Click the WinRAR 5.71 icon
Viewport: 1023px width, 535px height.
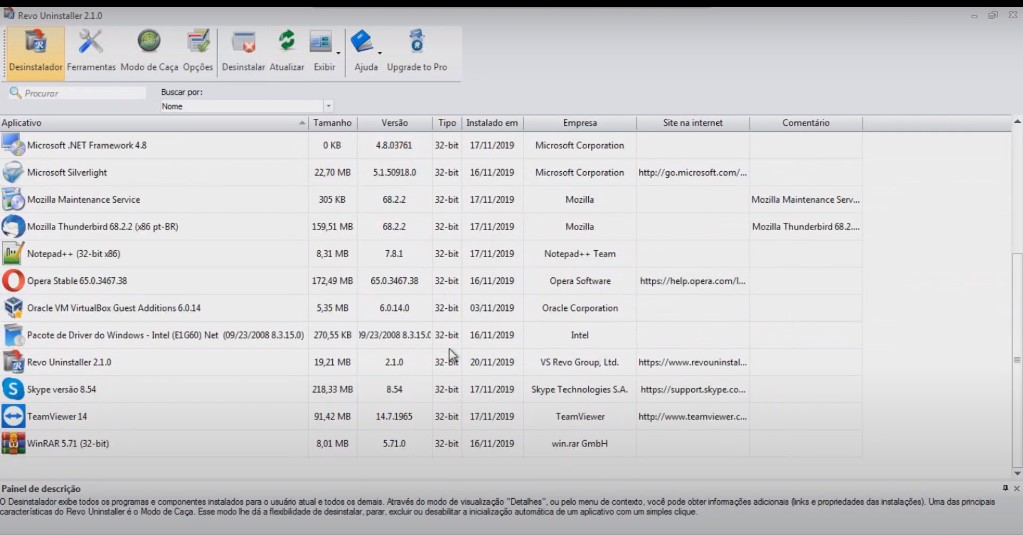13,443
